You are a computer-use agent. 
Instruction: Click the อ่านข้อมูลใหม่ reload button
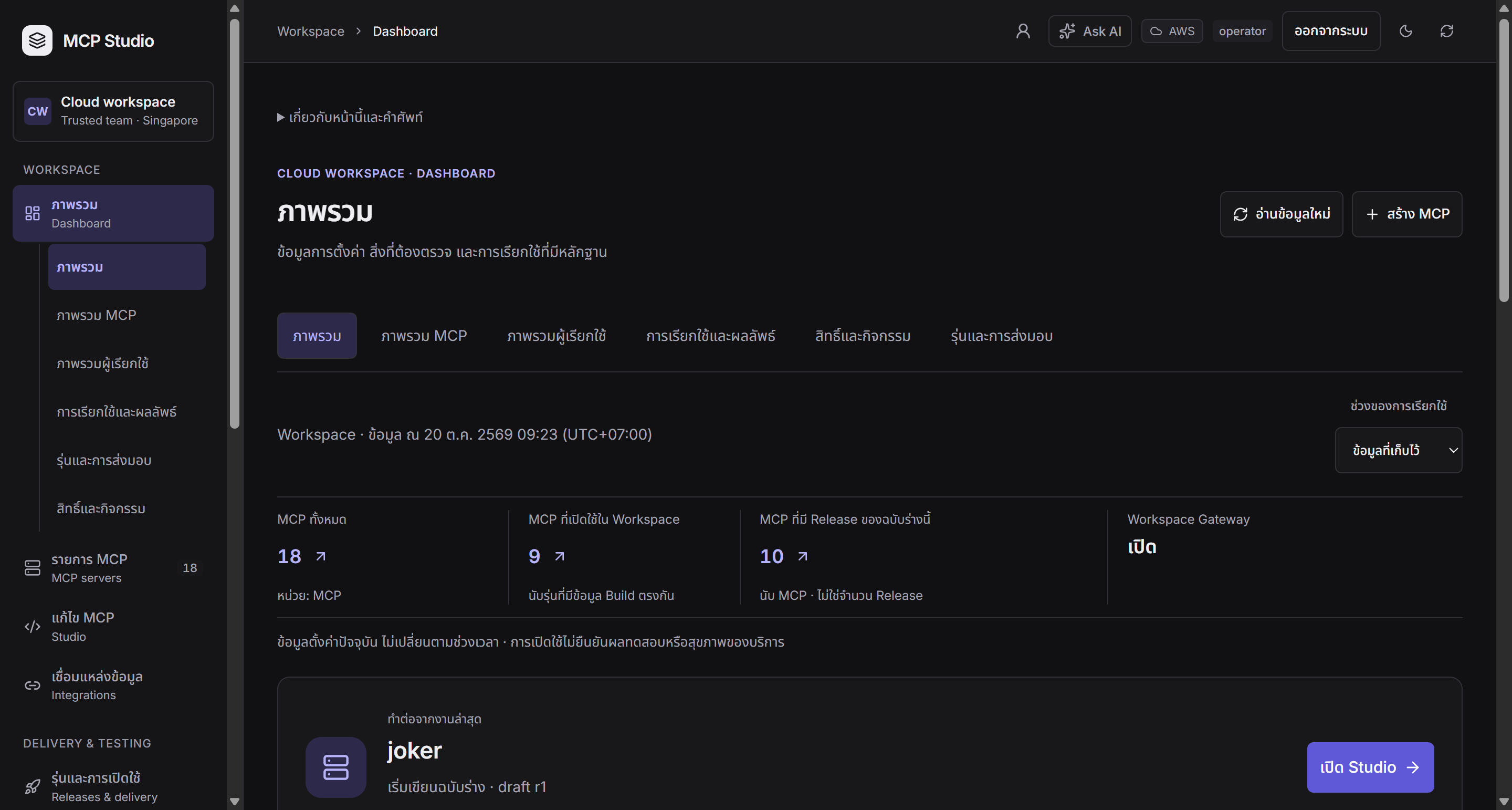tap(1281, 214)
